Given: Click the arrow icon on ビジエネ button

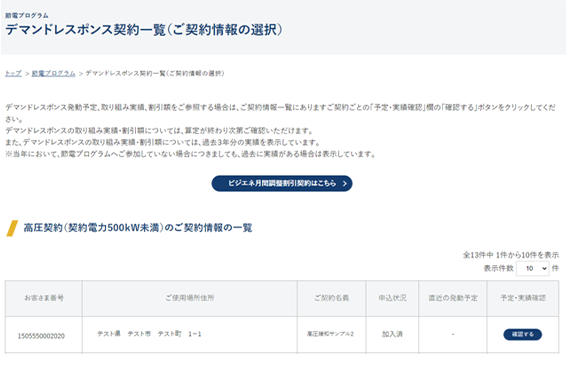Looking at the screenshot, I should 344,184.
